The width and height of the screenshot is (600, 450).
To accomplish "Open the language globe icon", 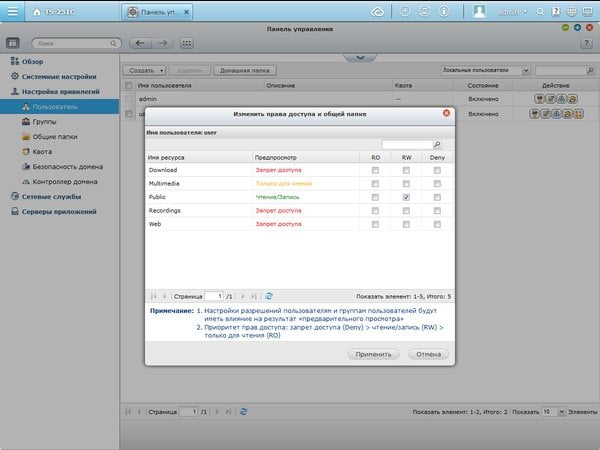I will pyautogui.click(x=571, y=12).
